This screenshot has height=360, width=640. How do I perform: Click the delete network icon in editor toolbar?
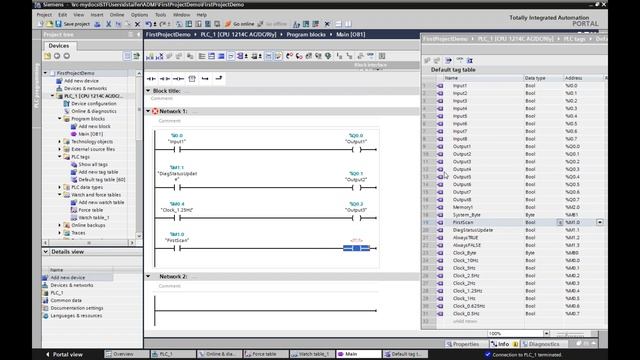point(159,56)
